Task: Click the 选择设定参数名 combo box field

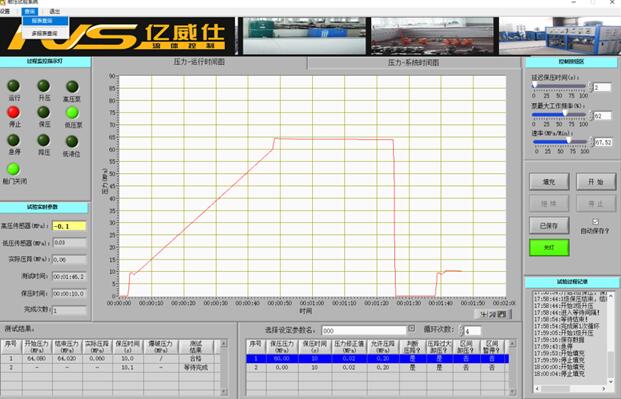Action: point(364,330)
